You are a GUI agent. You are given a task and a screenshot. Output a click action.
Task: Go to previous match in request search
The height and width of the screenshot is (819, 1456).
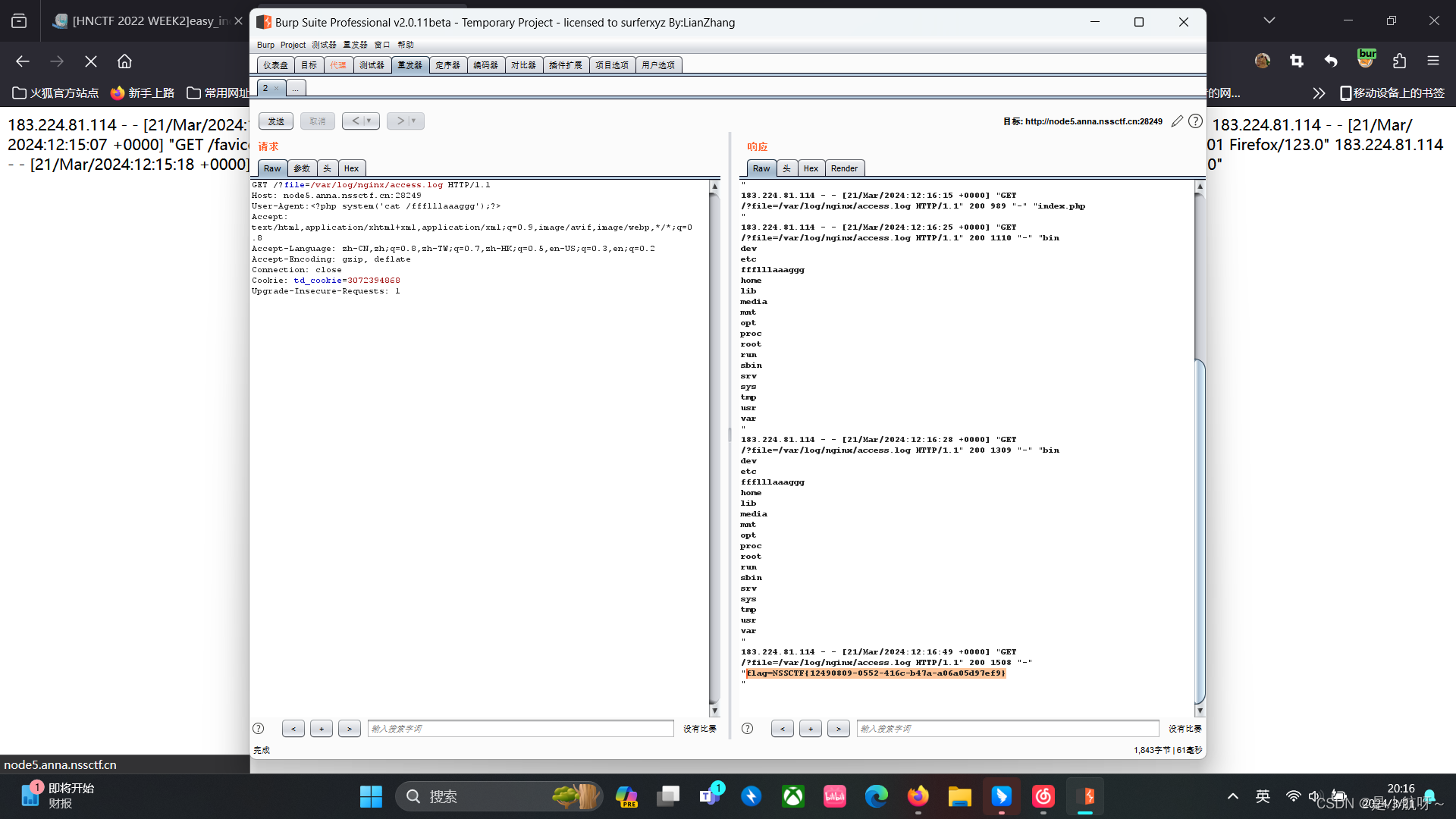(293, 729)
